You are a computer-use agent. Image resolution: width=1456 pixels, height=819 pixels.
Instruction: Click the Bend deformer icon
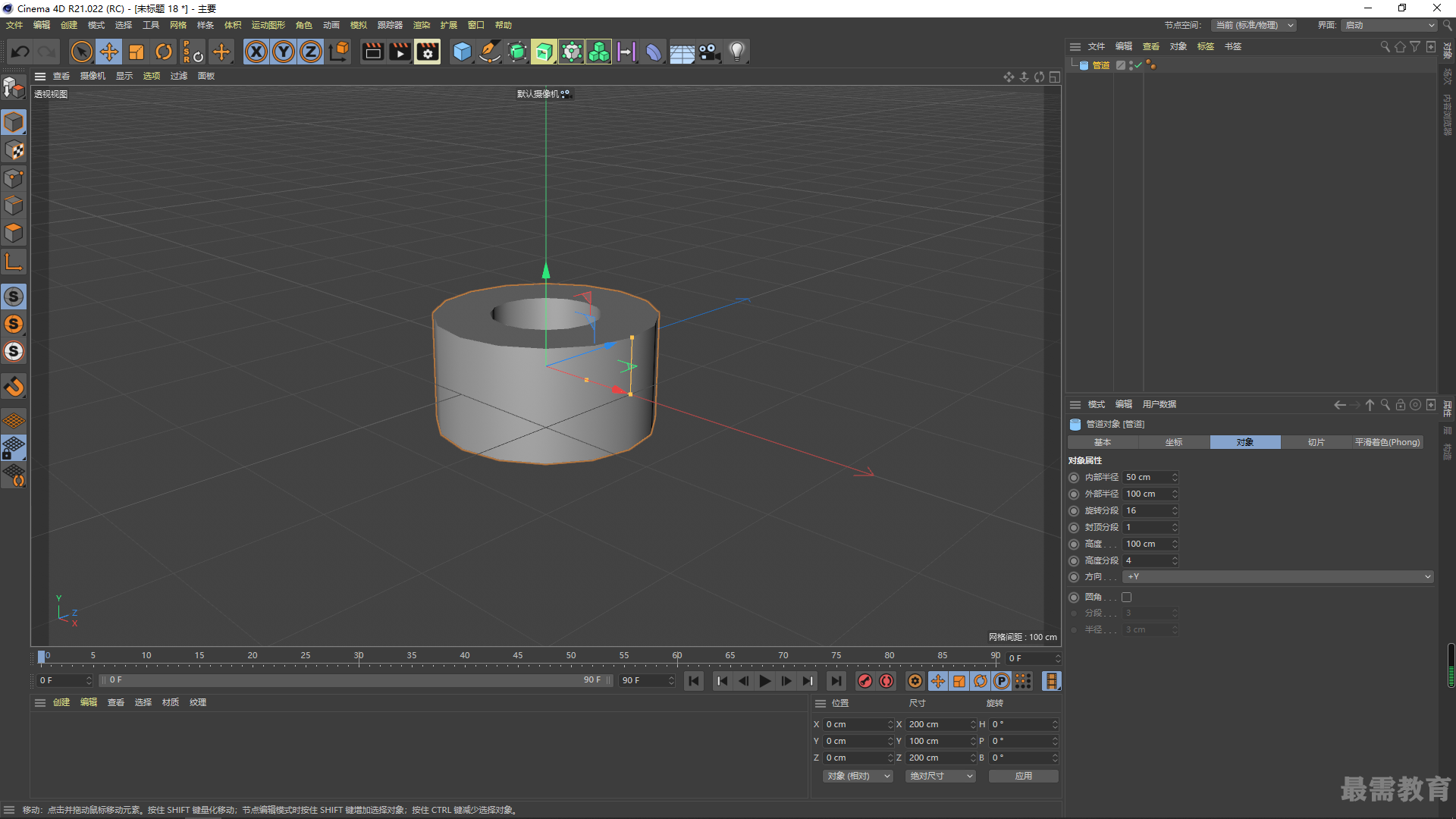[x=653, y=52]
